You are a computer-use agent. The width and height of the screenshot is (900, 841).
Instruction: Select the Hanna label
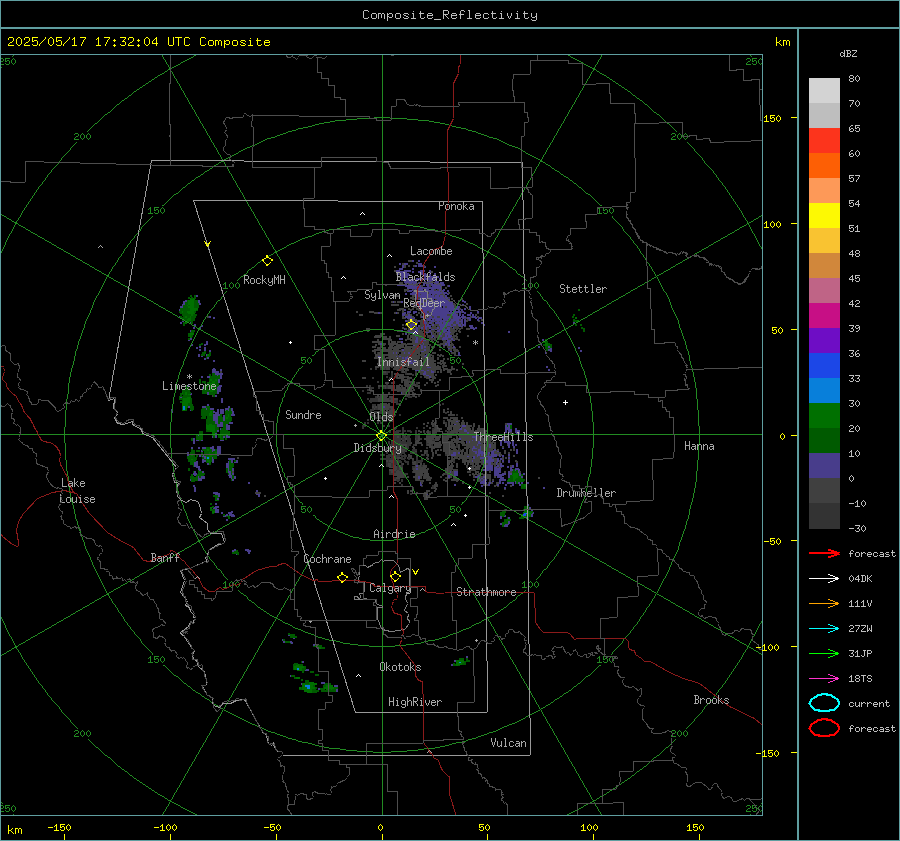pyautogui.click(x=699, y=446)
